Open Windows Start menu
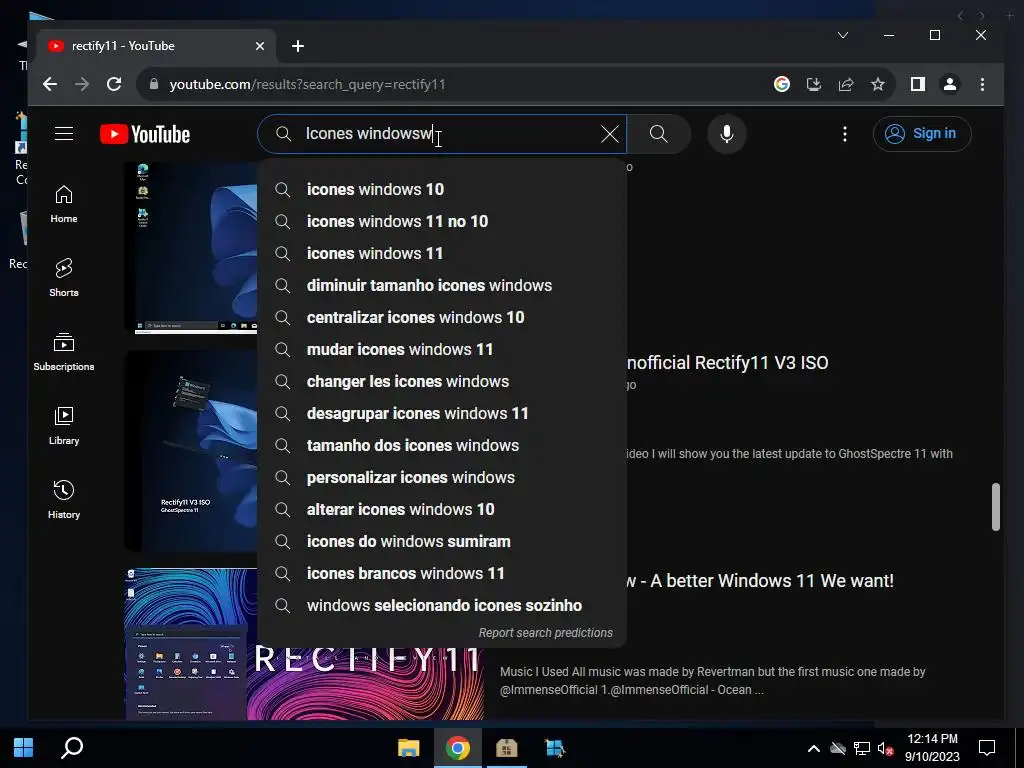The image size is (1024, 768). click(24, 748)
